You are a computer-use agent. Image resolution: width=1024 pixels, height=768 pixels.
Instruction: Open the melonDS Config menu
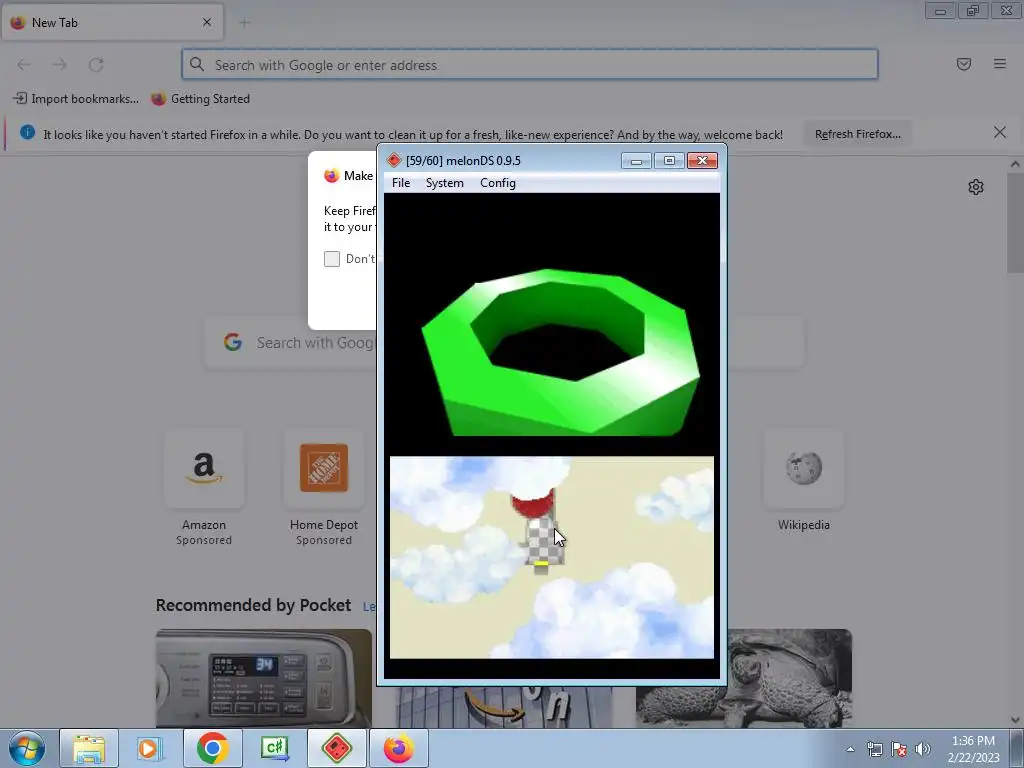498,184
